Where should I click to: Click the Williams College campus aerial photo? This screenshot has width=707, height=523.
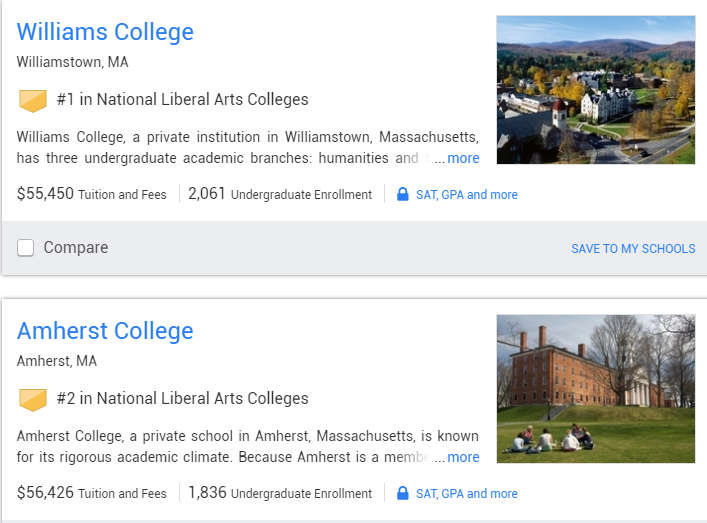pyautogui.click(x=595, y=89)
